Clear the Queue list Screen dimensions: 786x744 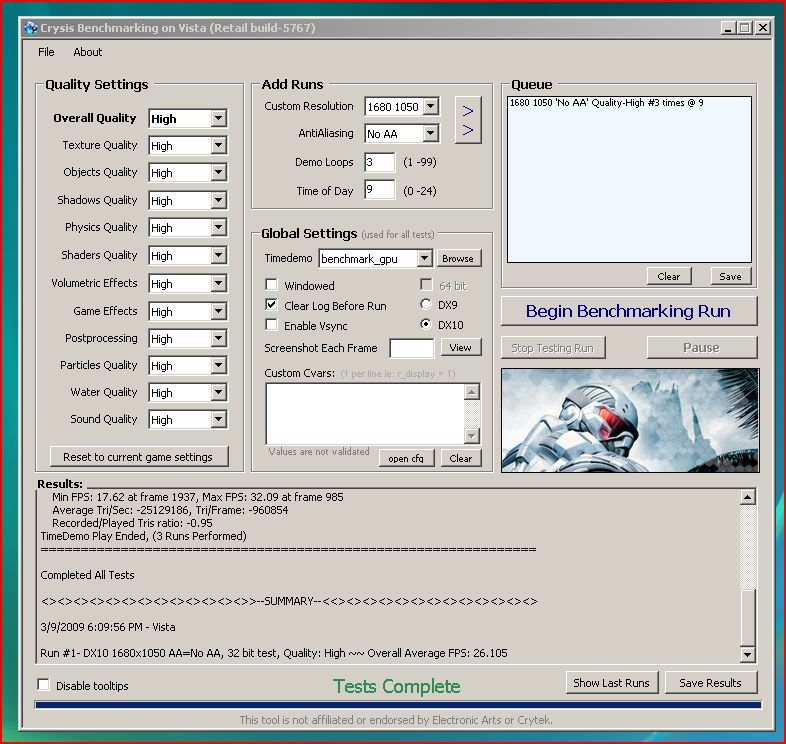(669, 276)
